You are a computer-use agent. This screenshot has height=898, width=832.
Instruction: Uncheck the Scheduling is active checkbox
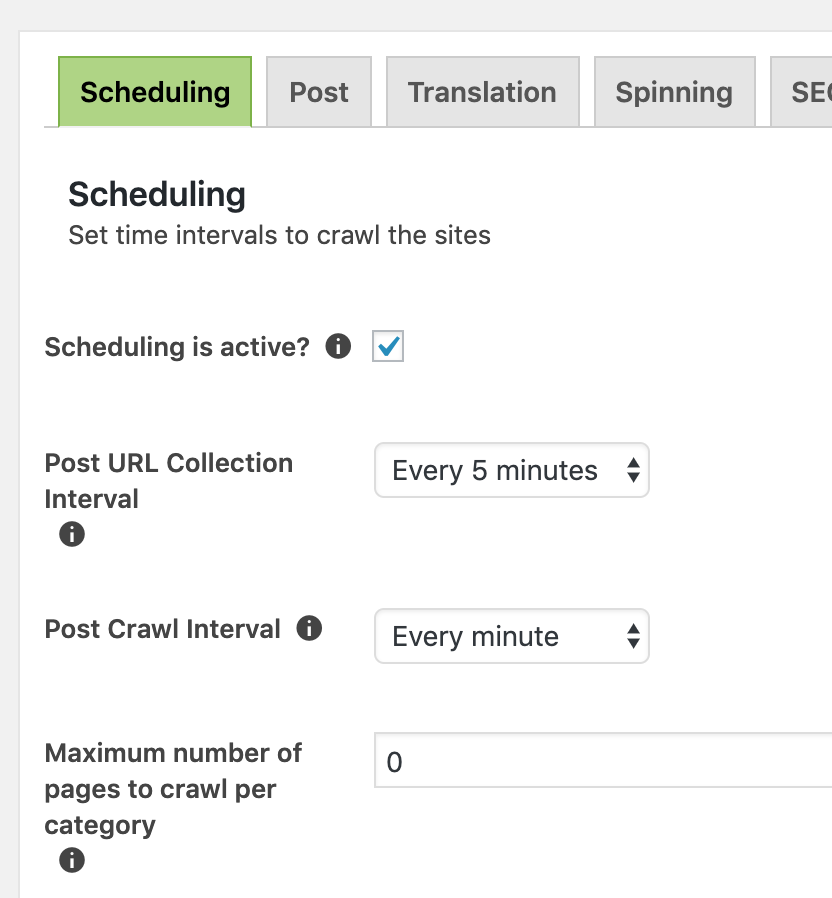pos(388,346)
